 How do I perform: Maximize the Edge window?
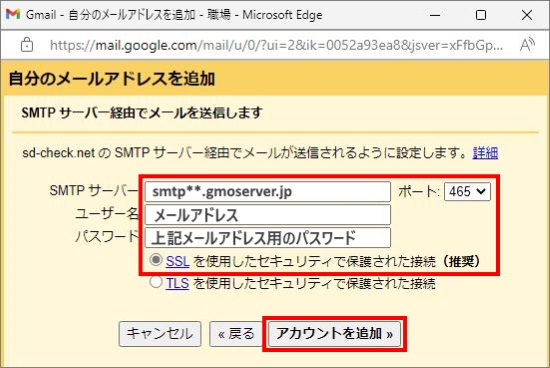pyautogui.click(x=481, y=15)
